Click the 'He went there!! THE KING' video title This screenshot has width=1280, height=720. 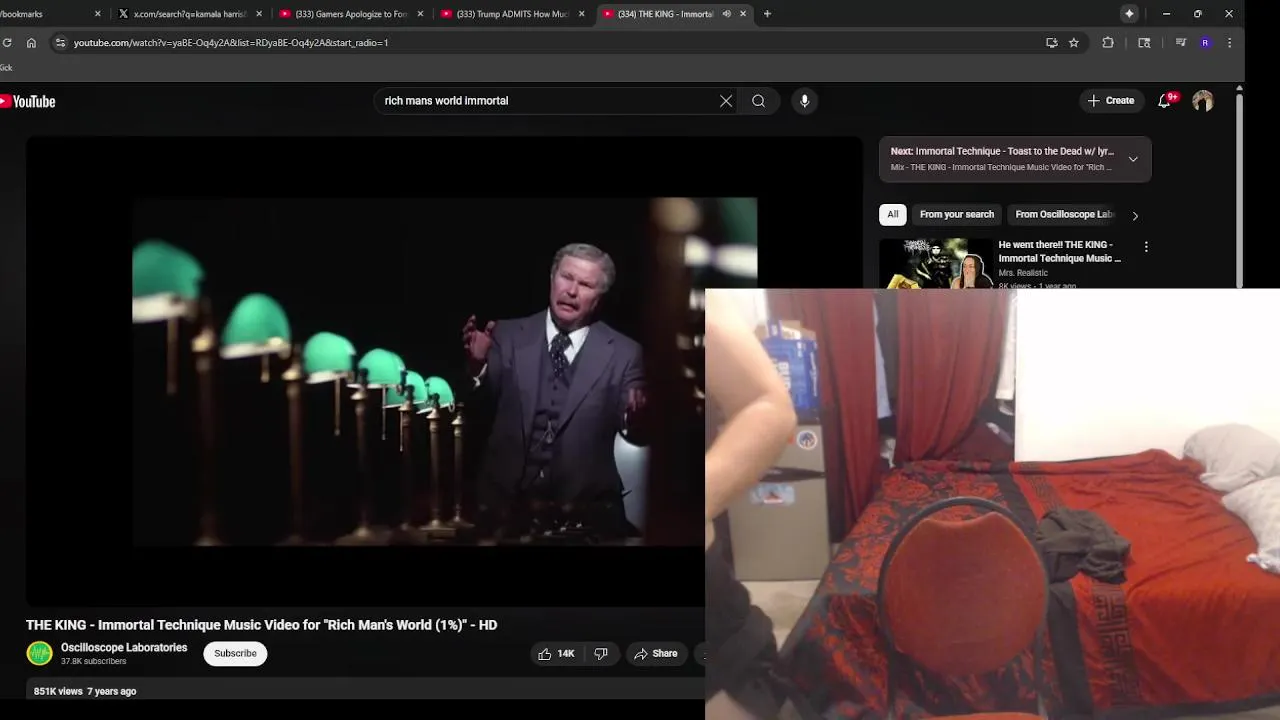pos(1059,252)
